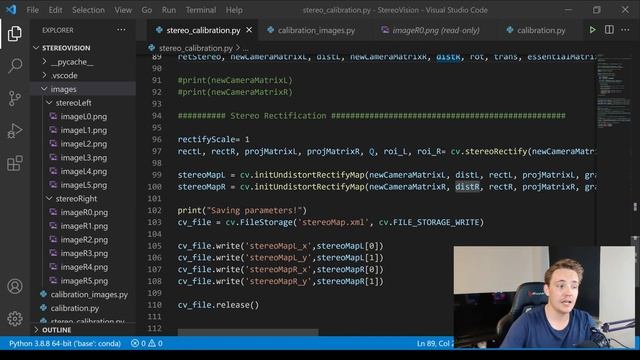Open the Help menu

tap(234, 10)
